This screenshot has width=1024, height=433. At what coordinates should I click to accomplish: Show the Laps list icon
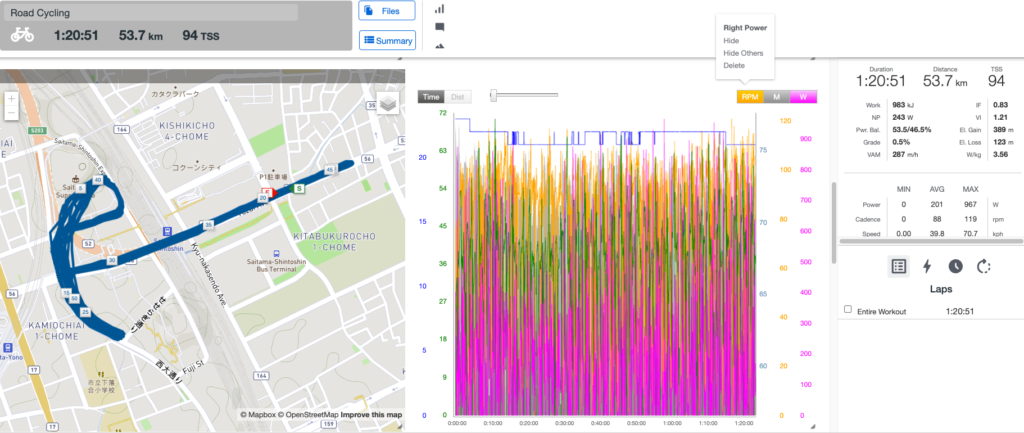pyautogui.click(x=898, y=266)
